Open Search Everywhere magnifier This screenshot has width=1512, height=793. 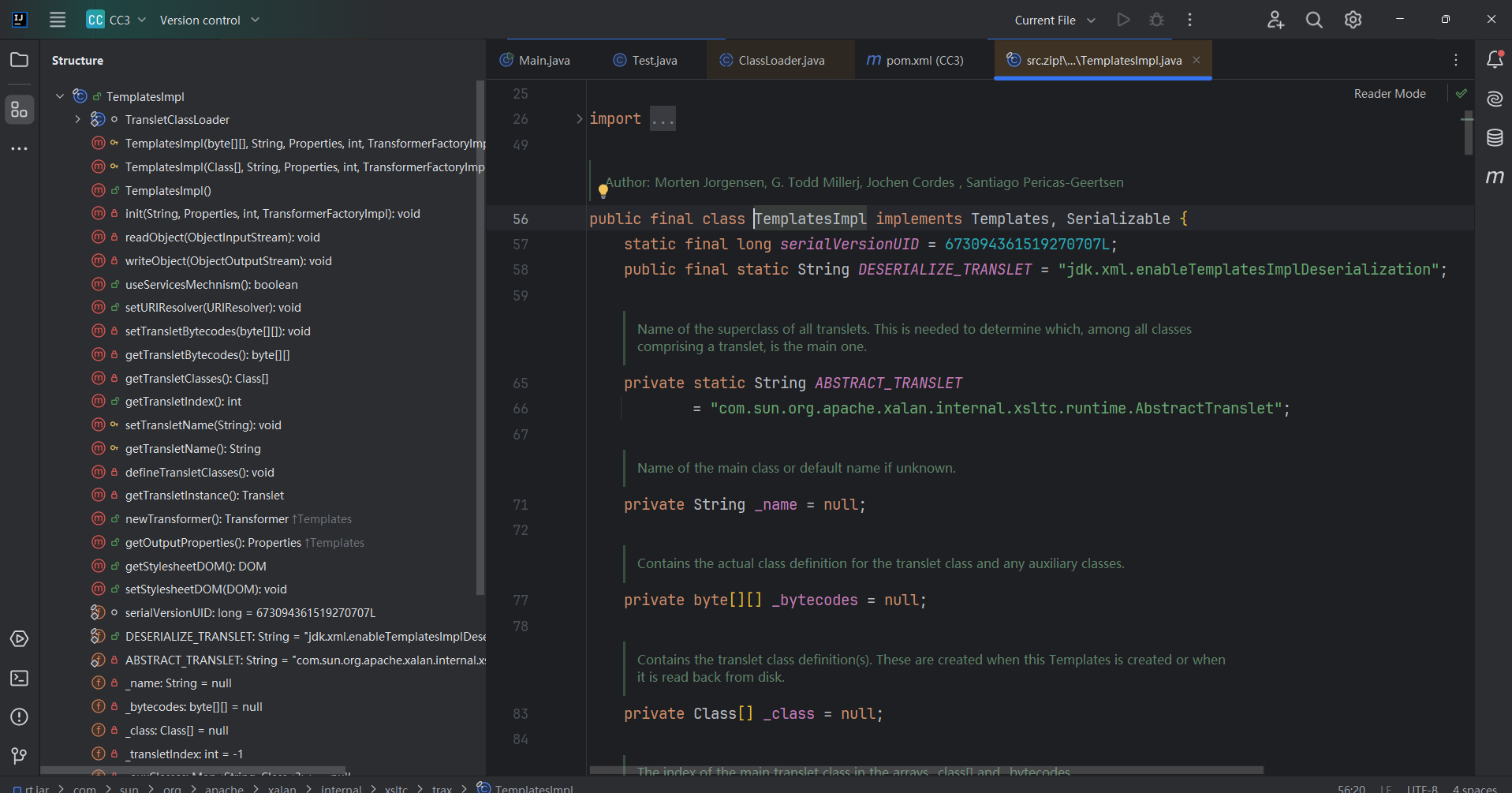coord(1314,20)
